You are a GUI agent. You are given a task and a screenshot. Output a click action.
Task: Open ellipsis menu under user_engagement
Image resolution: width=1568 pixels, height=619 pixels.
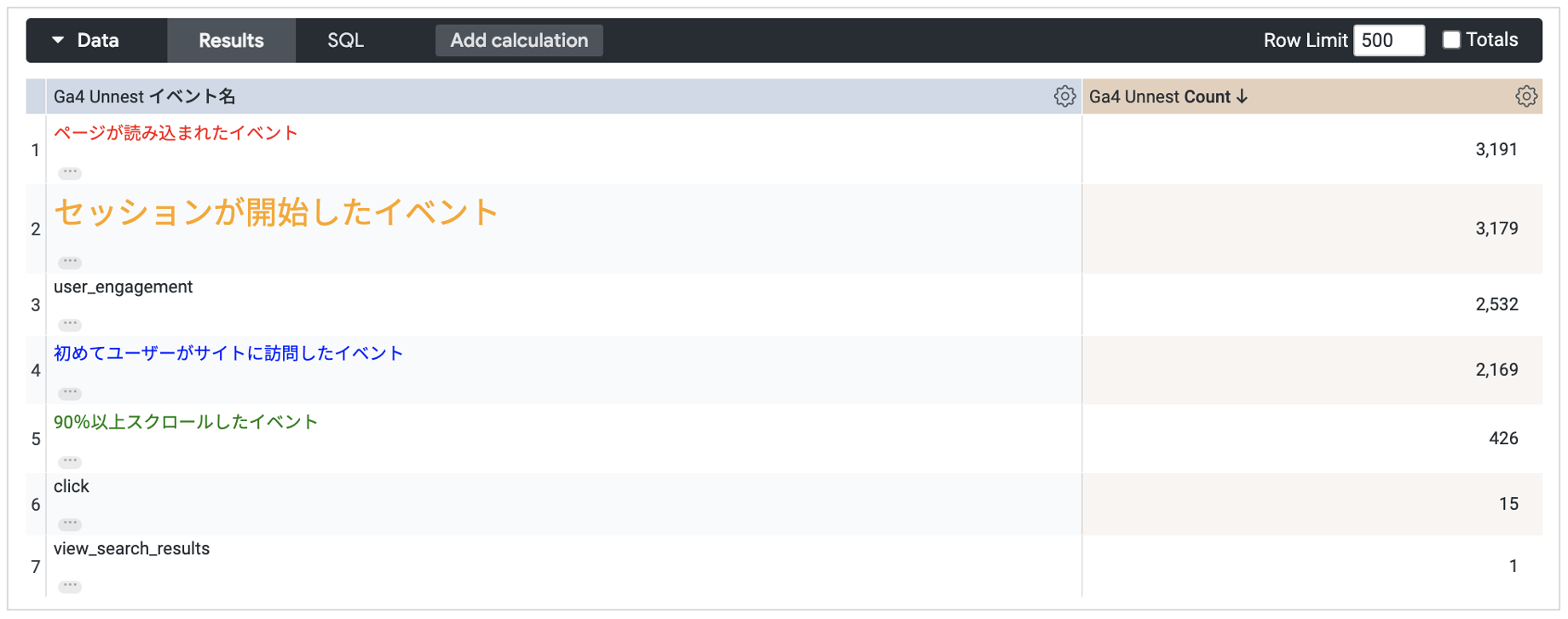point(70,324)
